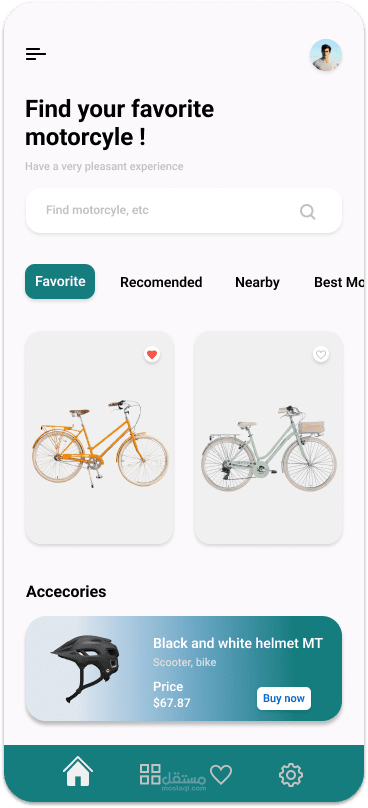Viewport: 368px width, 808px height.
Task: Open favorites heart in bottom bar
Action: pos(221,775)
